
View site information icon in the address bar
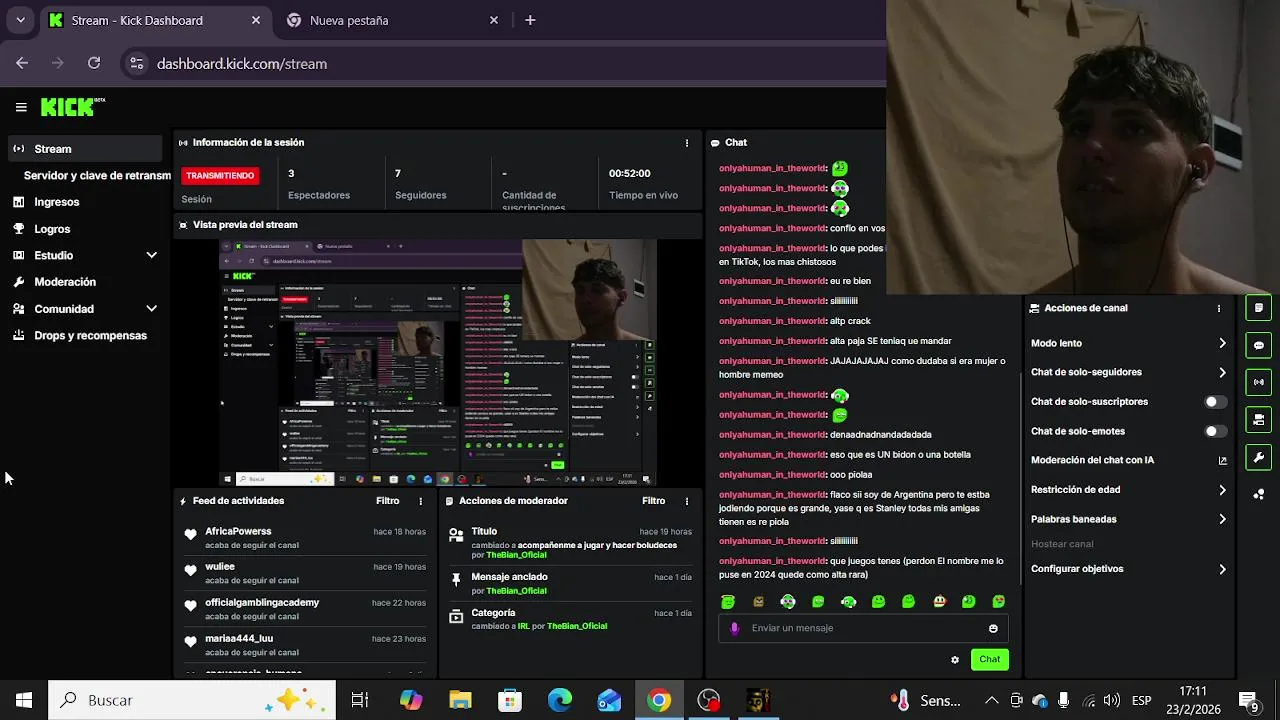pos(137,63)
